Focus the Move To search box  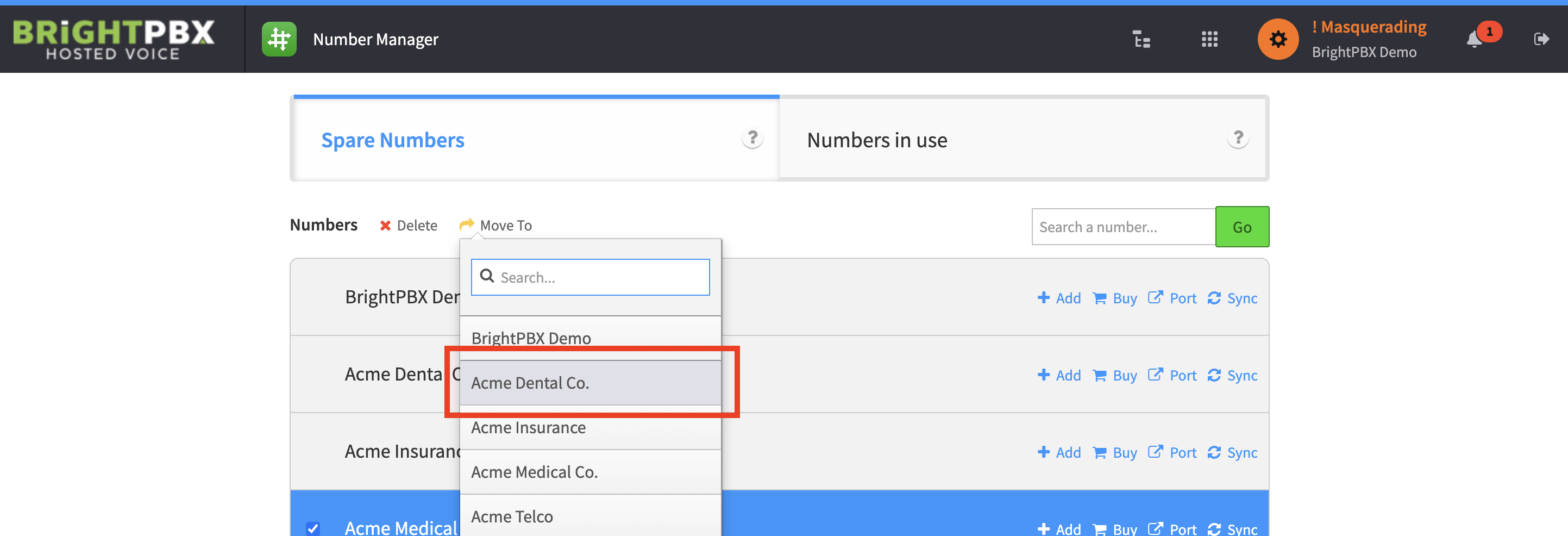click(x=590, y=278)
